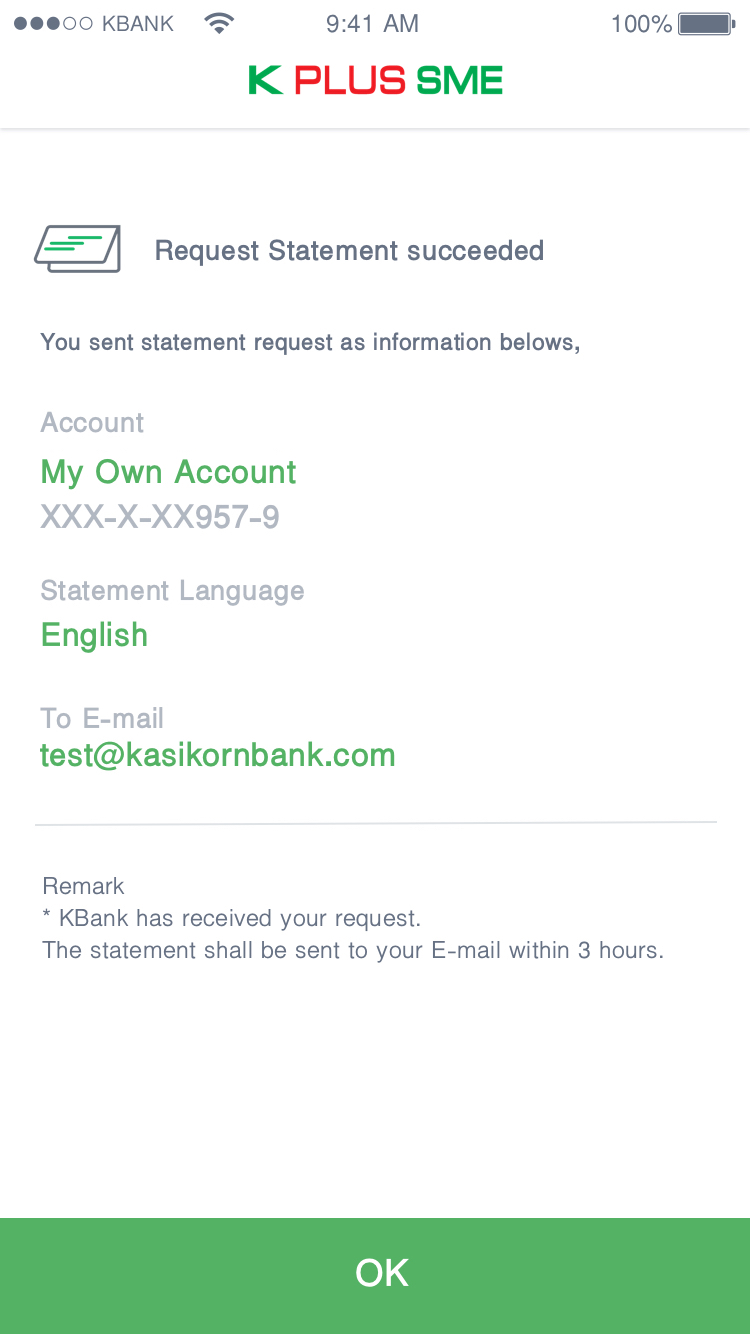Tap the signal strength dots
The image size is (750, 1334).
[x=53, y=24]
